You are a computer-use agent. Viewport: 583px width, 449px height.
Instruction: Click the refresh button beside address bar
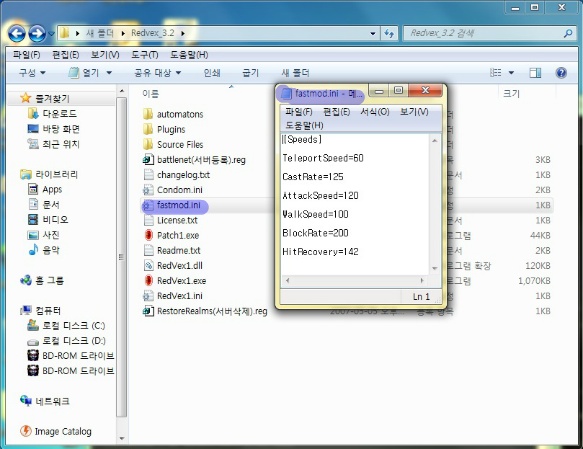point(389,33)
